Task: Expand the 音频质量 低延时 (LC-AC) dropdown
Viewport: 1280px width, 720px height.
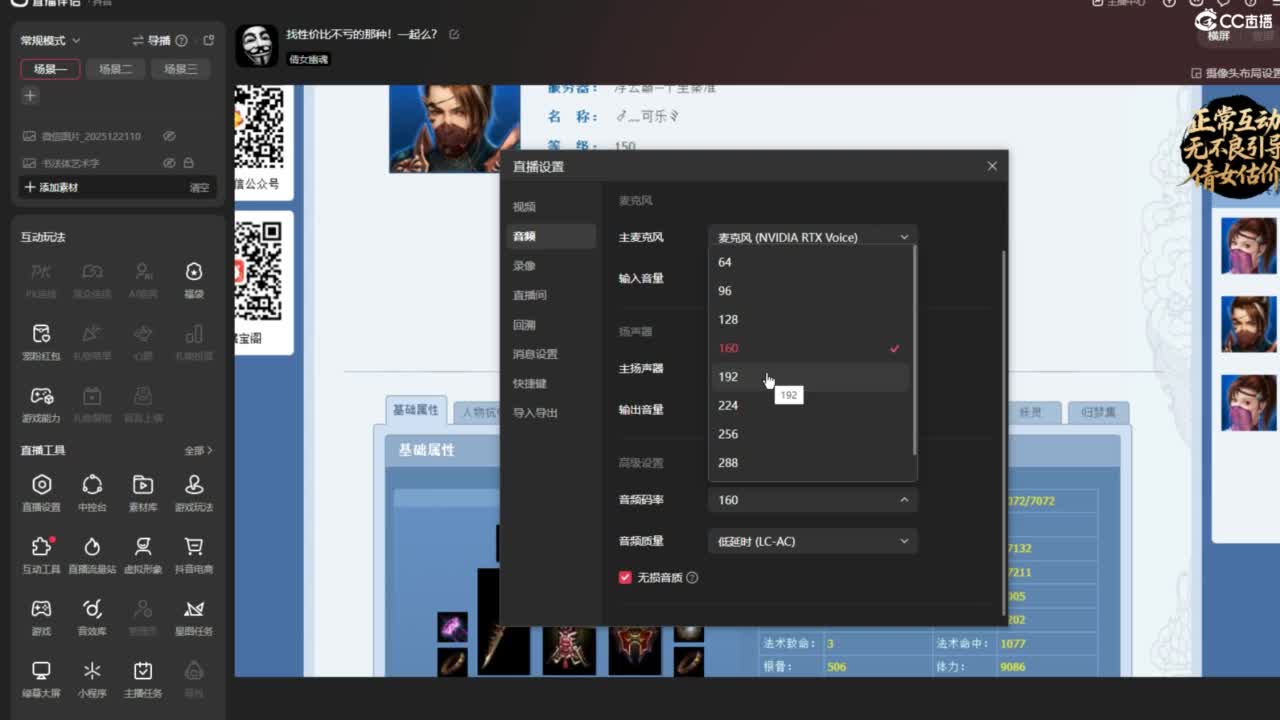Action: [x=812, y=541]
